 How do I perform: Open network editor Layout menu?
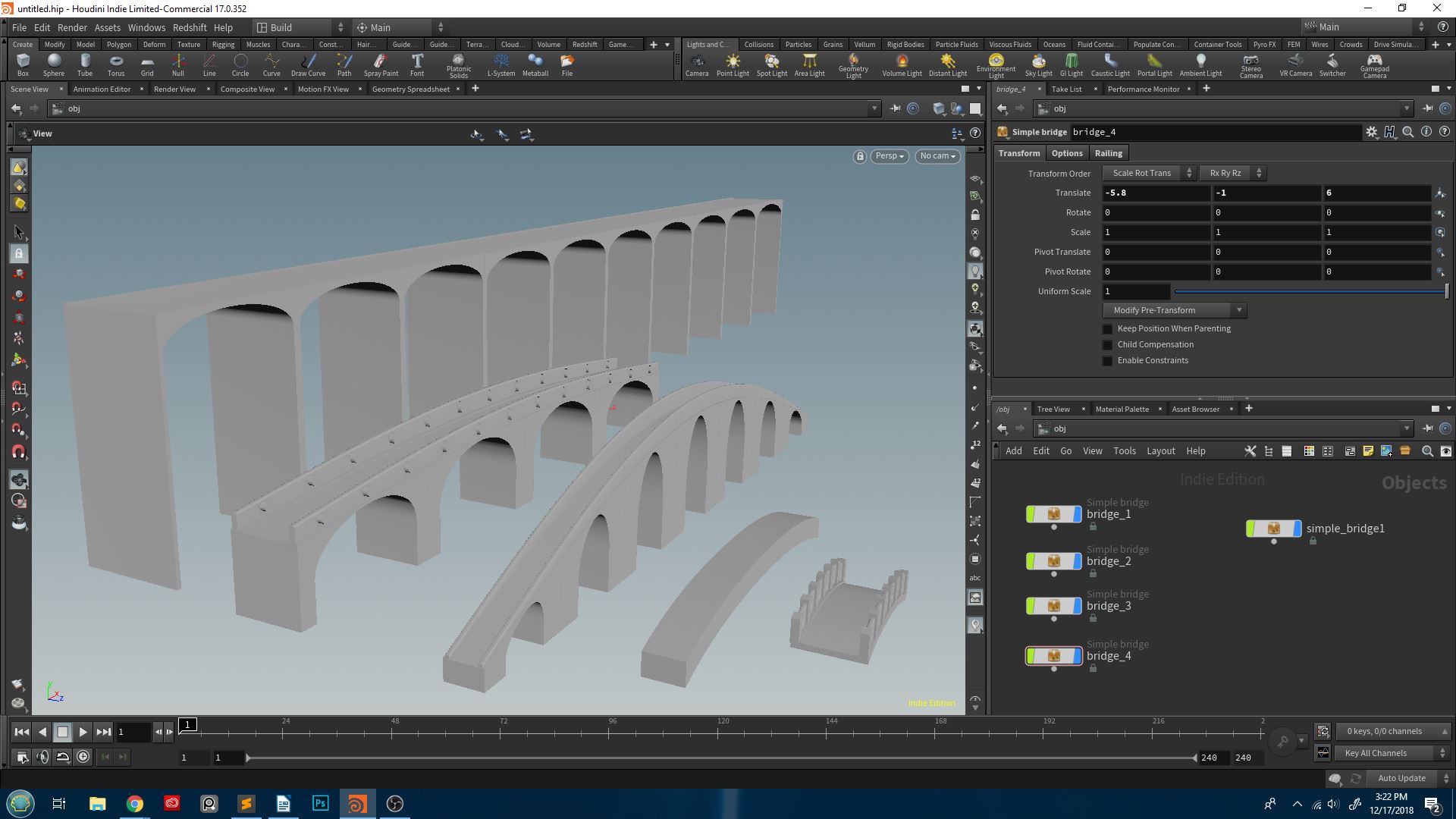(x=1160, y=450)
